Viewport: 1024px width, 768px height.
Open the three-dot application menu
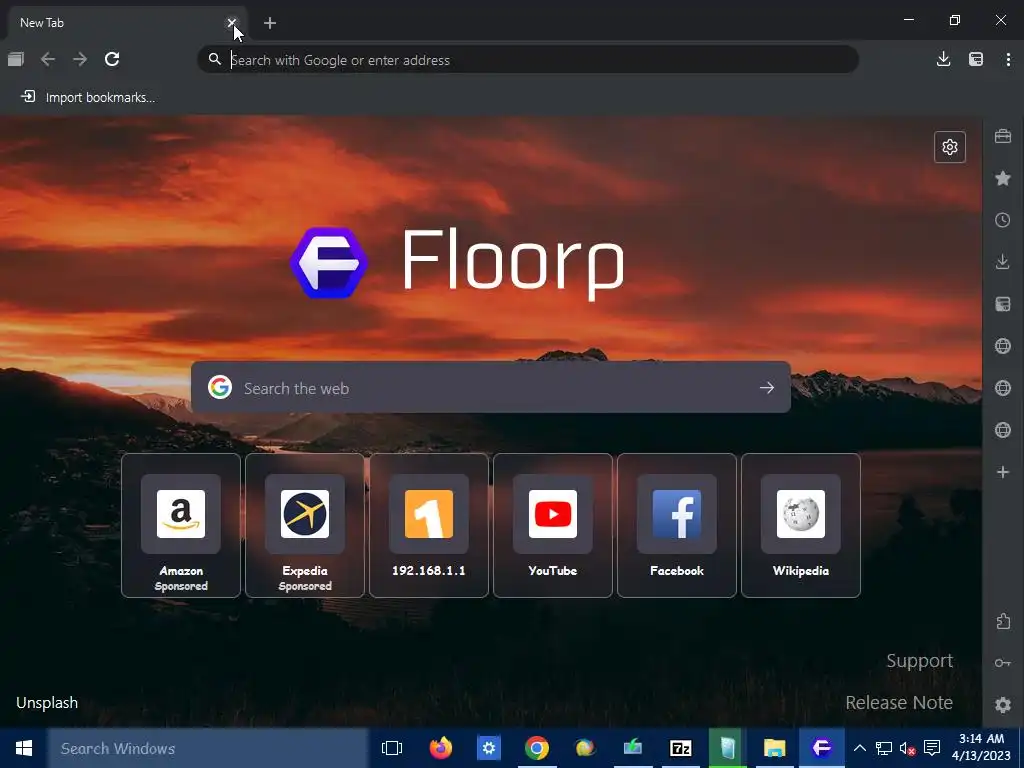tap(1008, 59)
